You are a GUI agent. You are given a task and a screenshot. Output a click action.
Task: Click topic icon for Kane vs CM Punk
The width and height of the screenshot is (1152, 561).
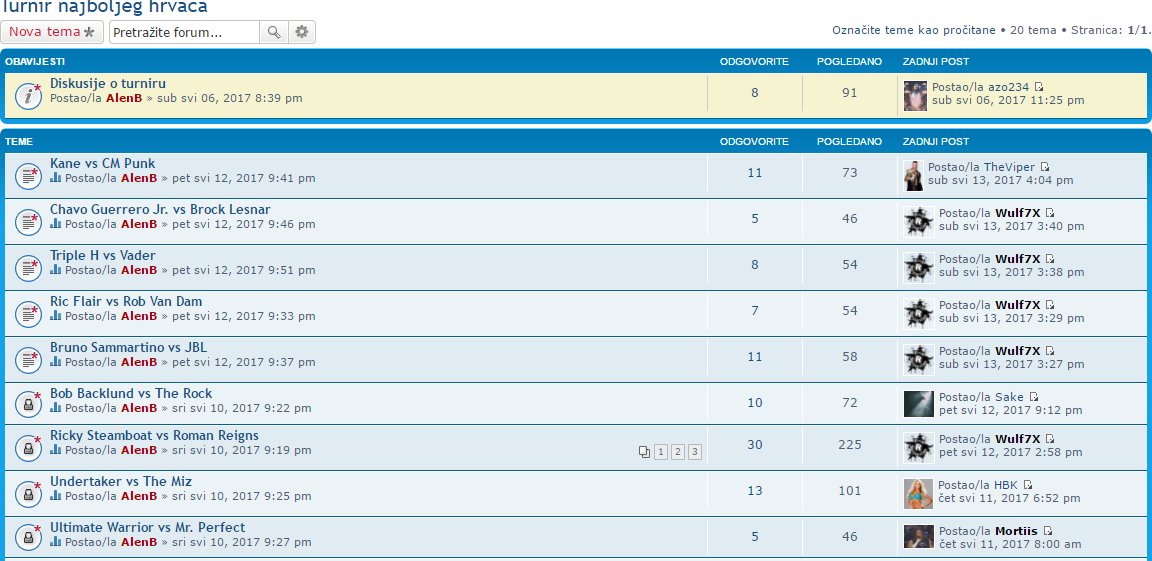(x=28, y=175)
